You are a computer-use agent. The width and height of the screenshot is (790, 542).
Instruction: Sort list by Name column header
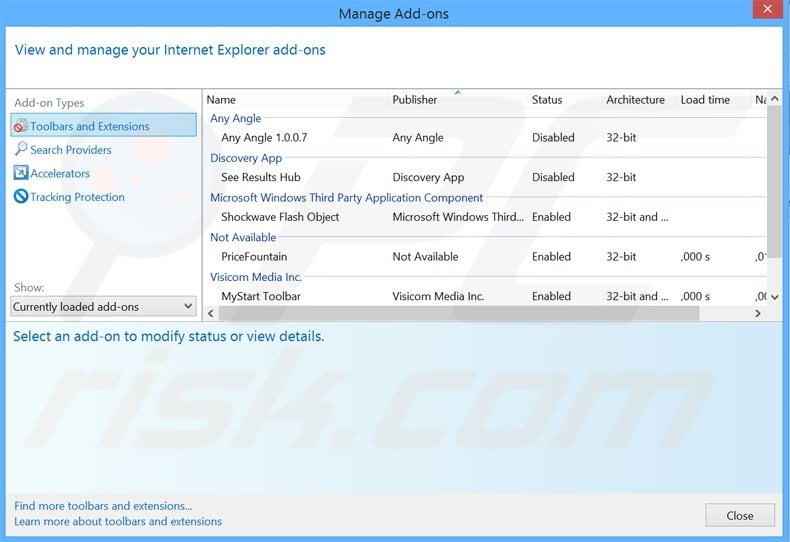[221, 100]
